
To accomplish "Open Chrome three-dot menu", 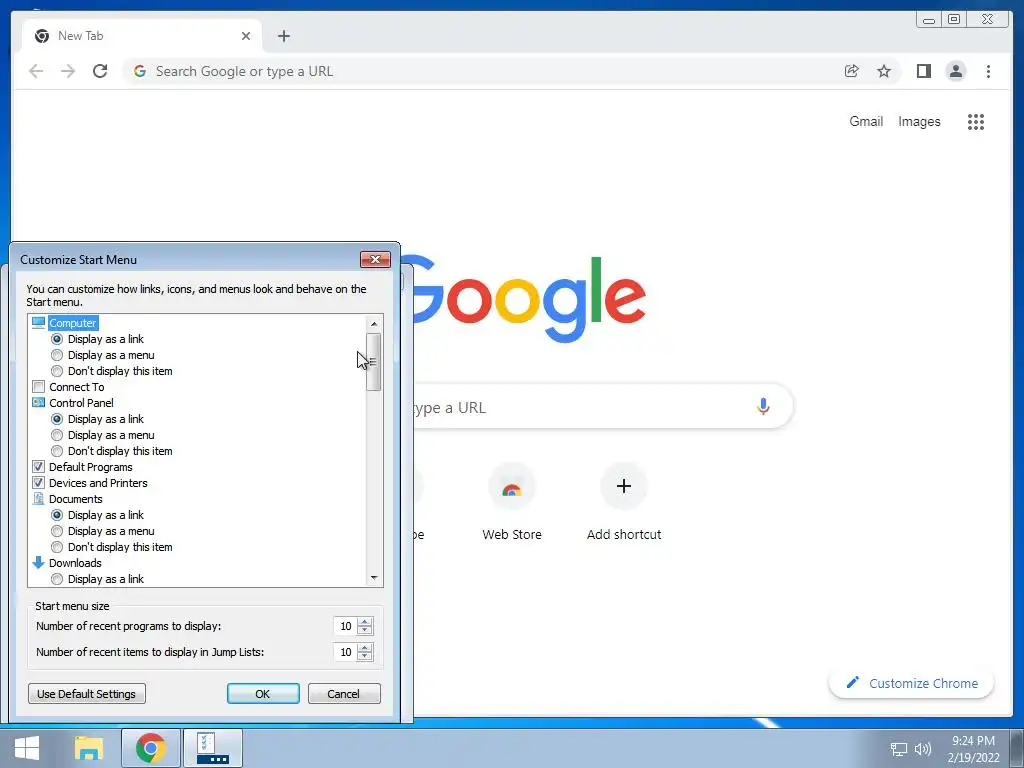I will [988, 71].
